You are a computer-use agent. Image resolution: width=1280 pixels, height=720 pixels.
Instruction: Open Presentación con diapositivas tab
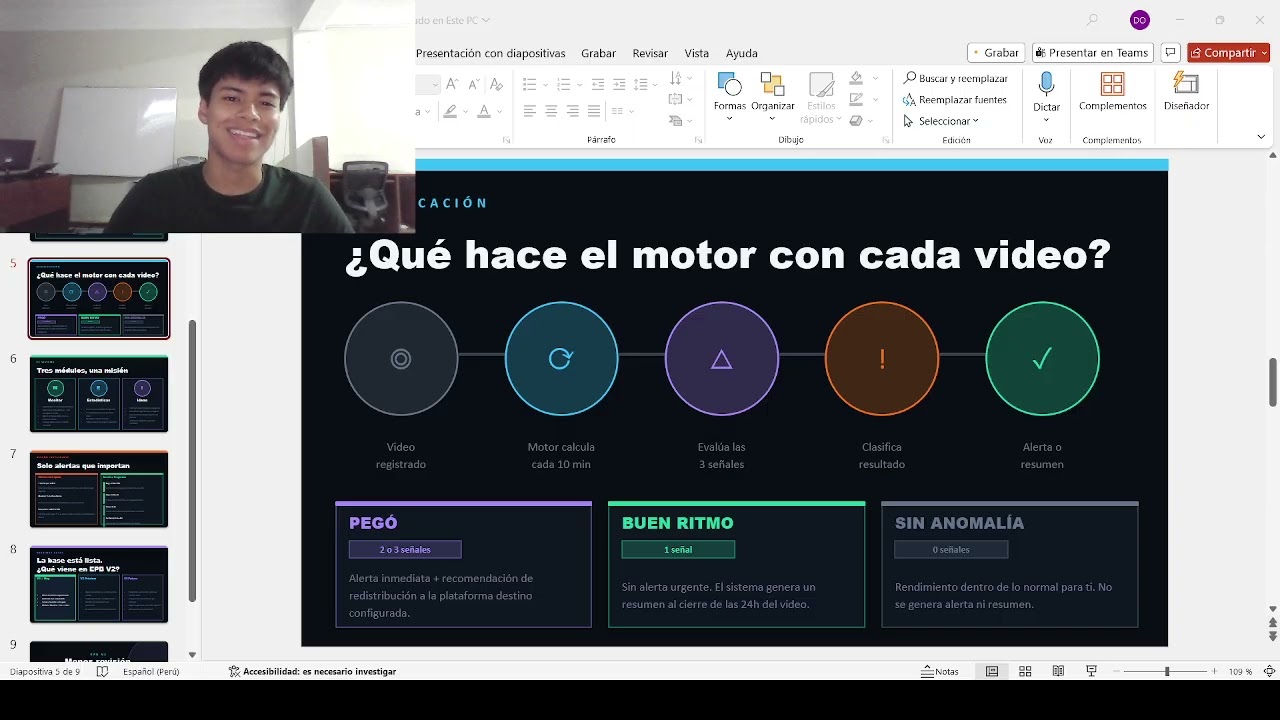click(490, 53)
